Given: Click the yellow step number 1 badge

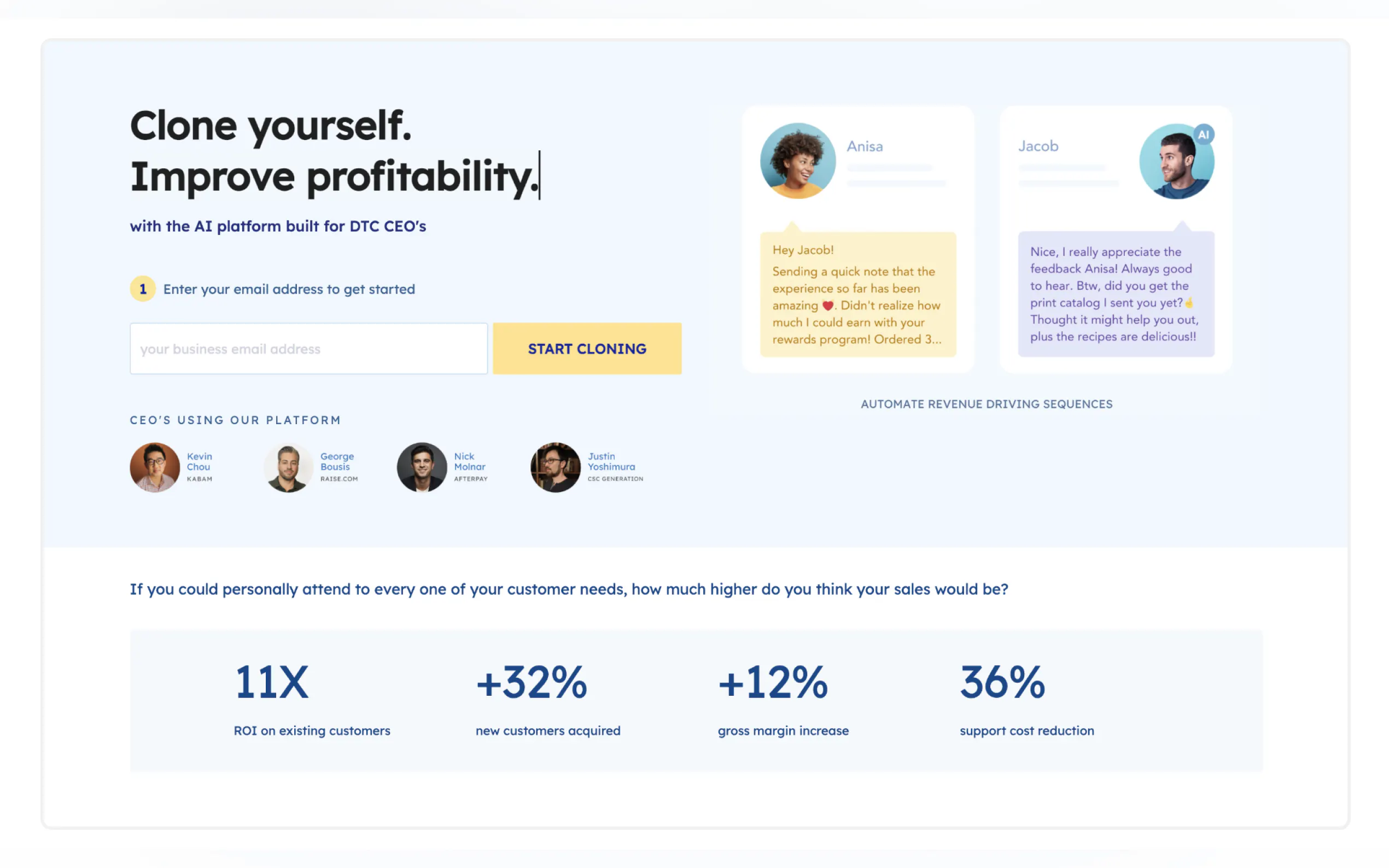Looking at the screenshot, I should (x=142, y=289).
